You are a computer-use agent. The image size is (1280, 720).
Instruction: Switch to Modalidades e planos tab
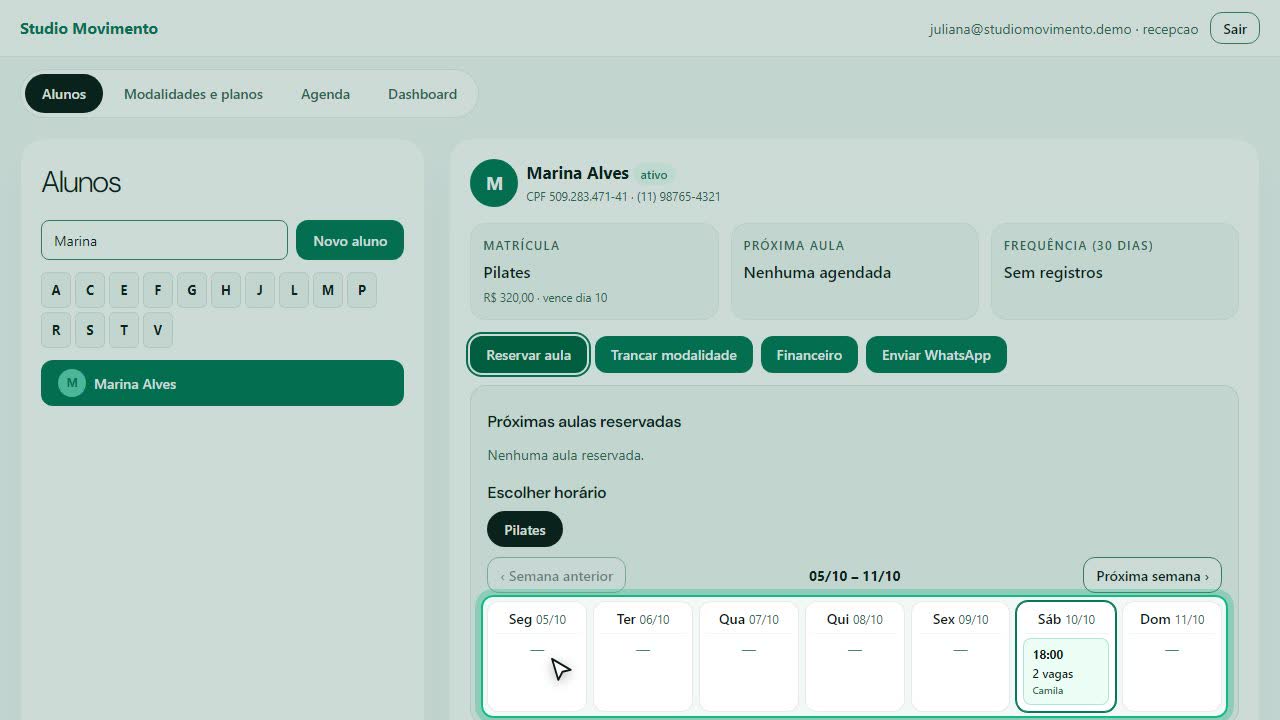[193, 94]
